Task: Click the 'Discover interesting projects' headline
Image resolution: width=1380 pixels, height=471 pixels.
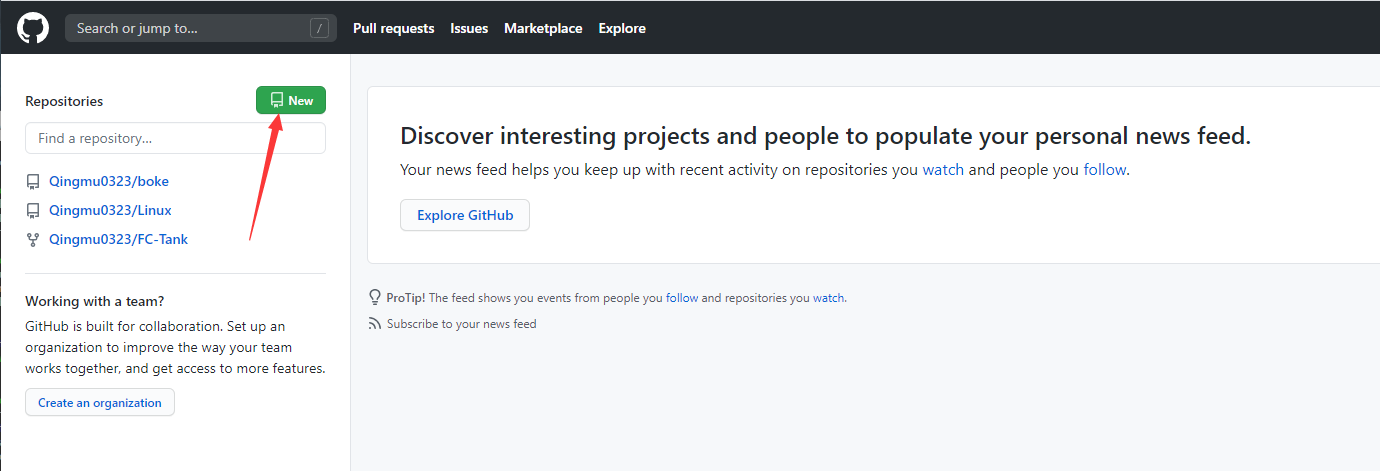Action: tap(825, 136)
